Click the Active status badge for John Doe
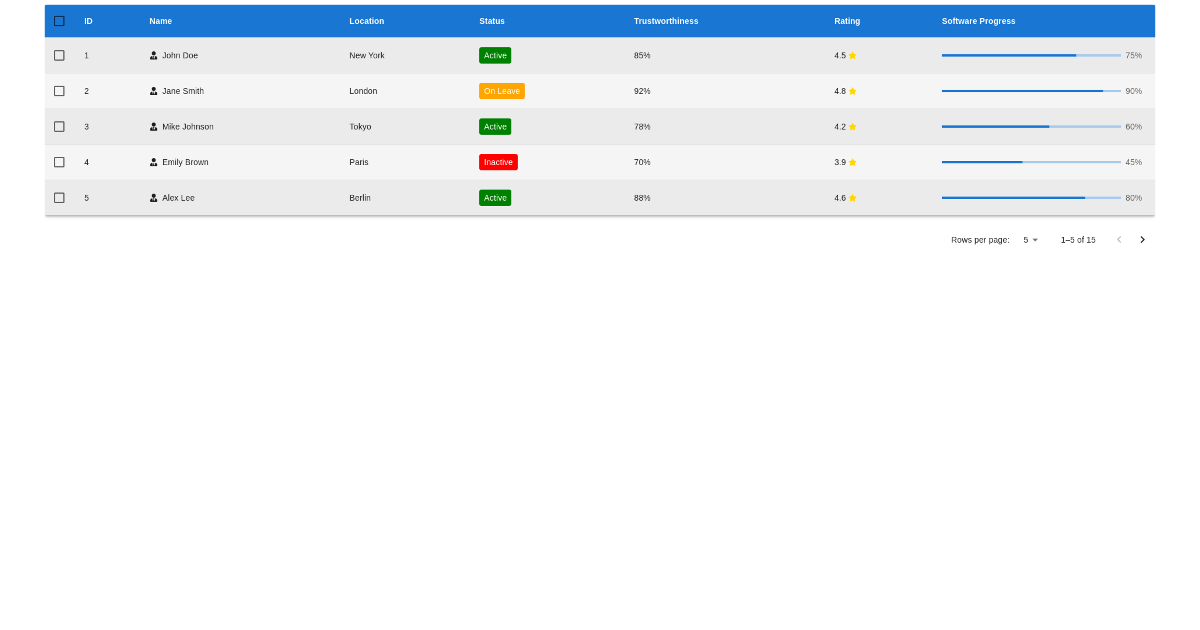Screen dimensions: 1200x630 click(x=495, y=55)
